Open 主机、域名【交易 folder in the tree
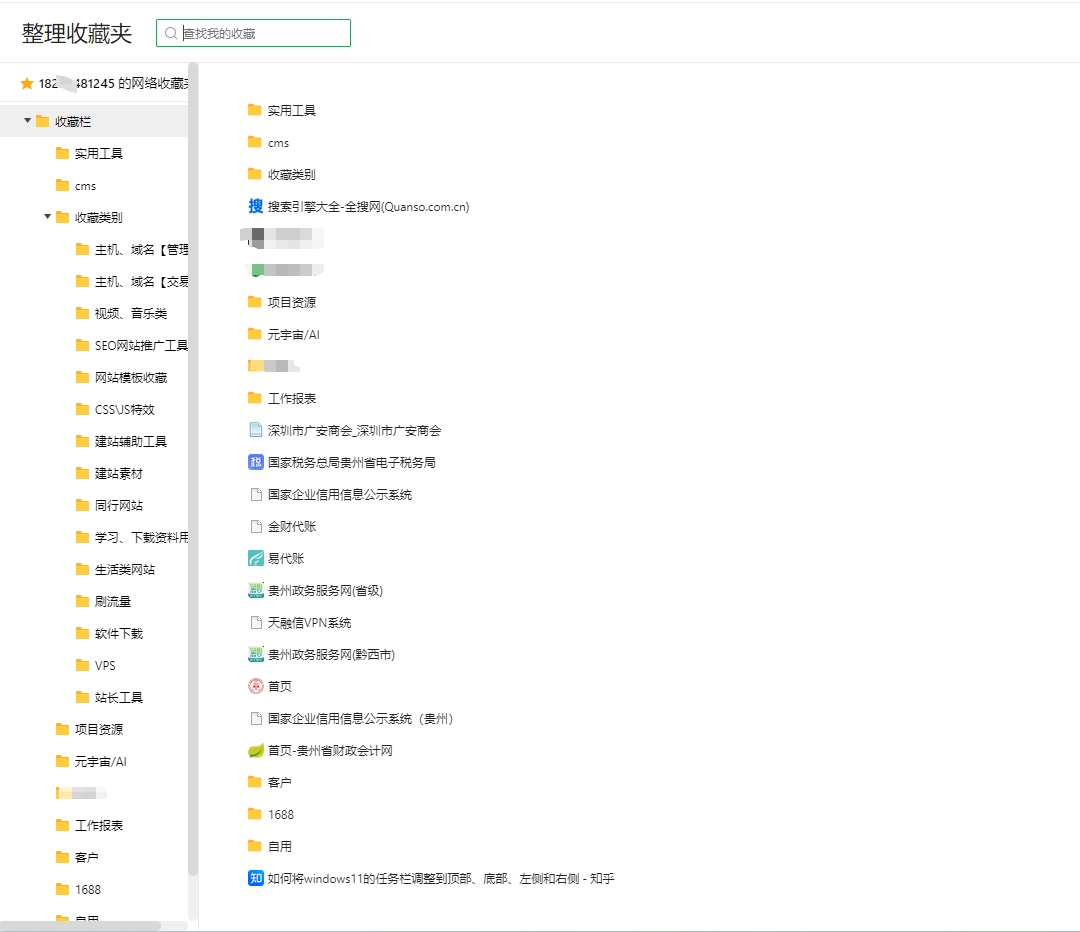The width and height of the screenshot is (1080, 932). [x=141, y=281]
